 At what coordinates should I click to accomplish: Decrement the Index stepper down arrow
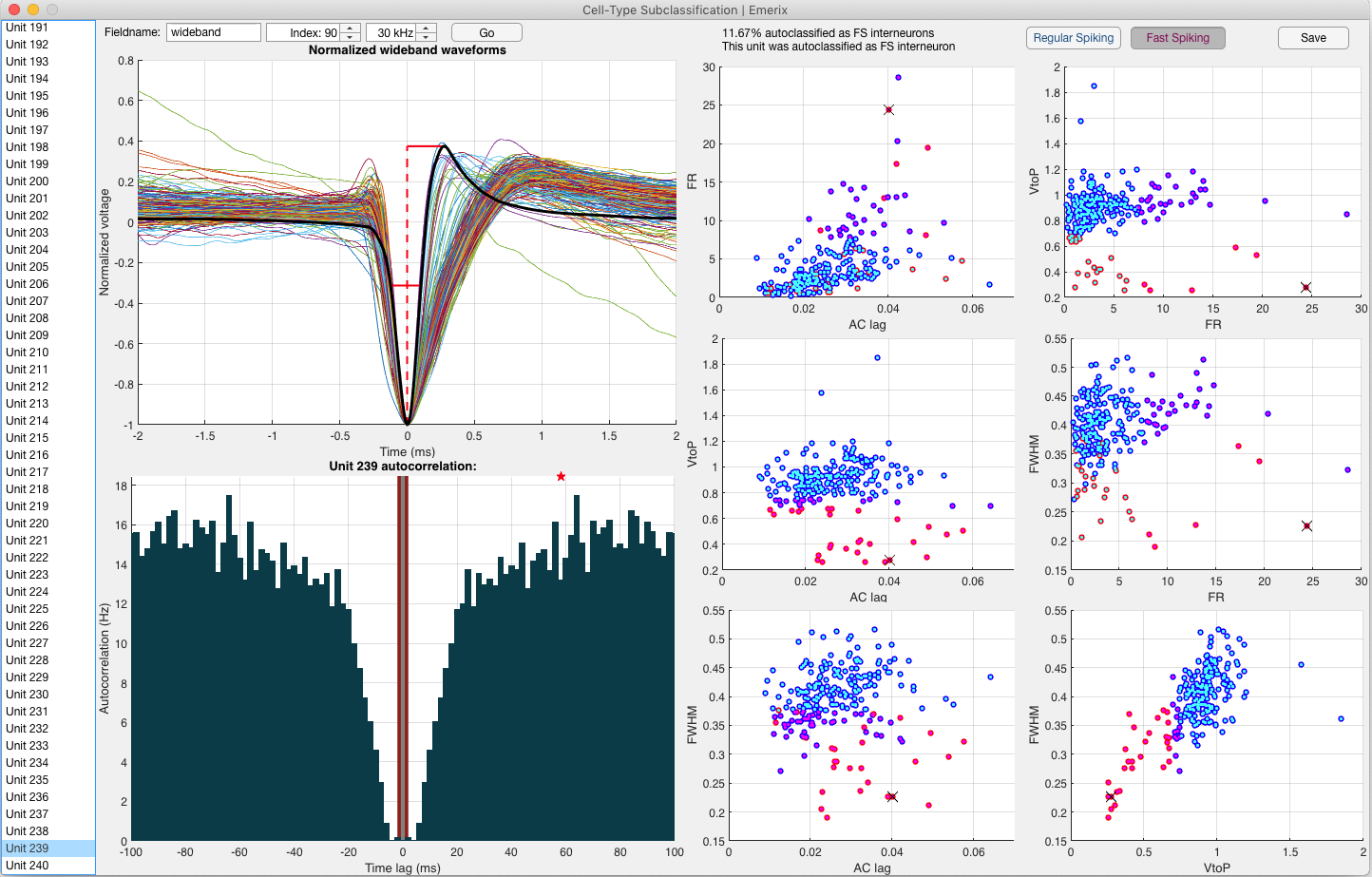[x=350, y=37]
